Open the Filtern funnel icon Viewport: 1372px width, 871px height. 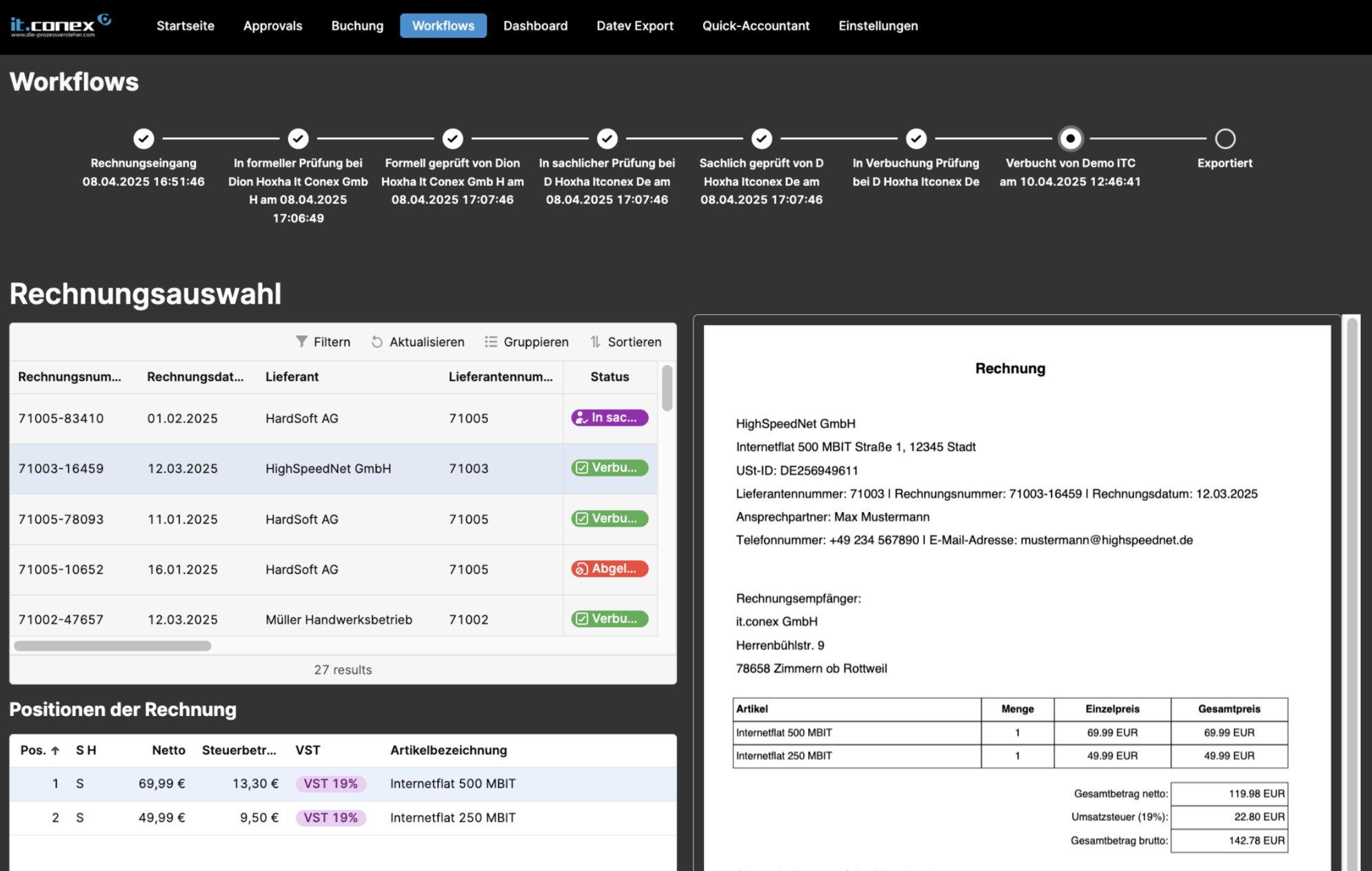302,341
